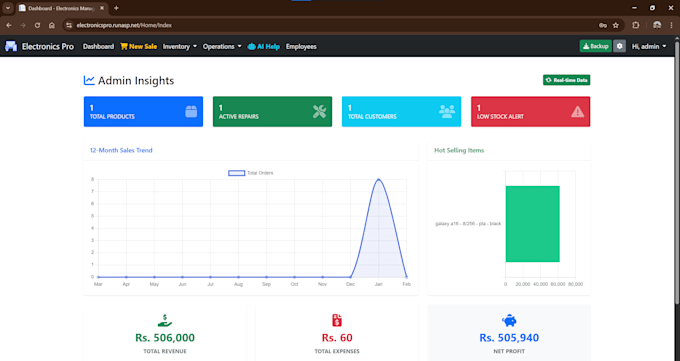Click the password key icon in address bar

point(603,25)
